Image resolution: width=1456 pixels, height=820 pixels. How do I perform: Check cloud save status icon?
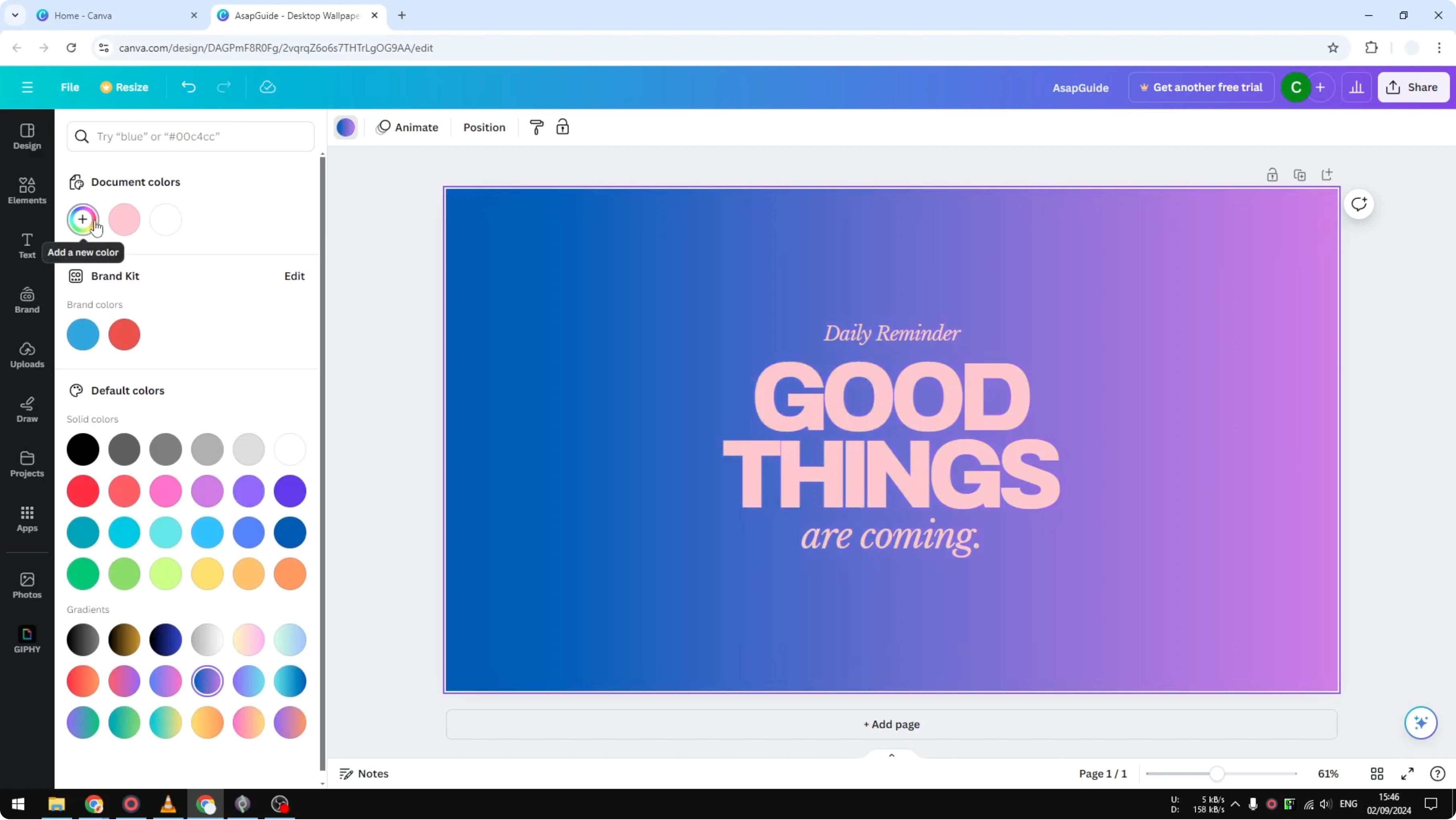pyautogui.click(x=267, y=87)
